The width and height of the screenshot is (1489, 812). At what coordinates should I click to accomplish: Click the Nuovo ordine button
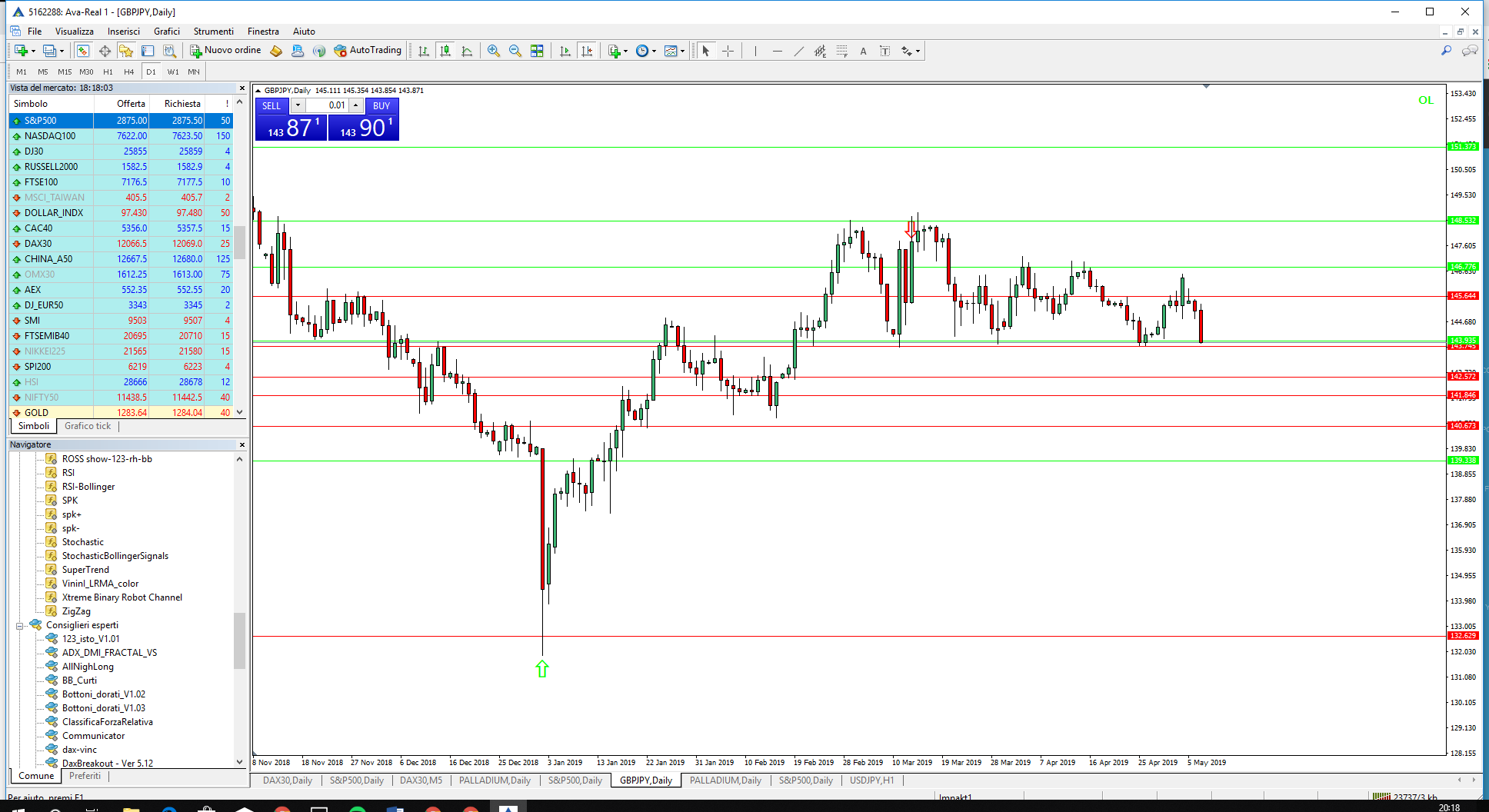click(x=225, y=51)
